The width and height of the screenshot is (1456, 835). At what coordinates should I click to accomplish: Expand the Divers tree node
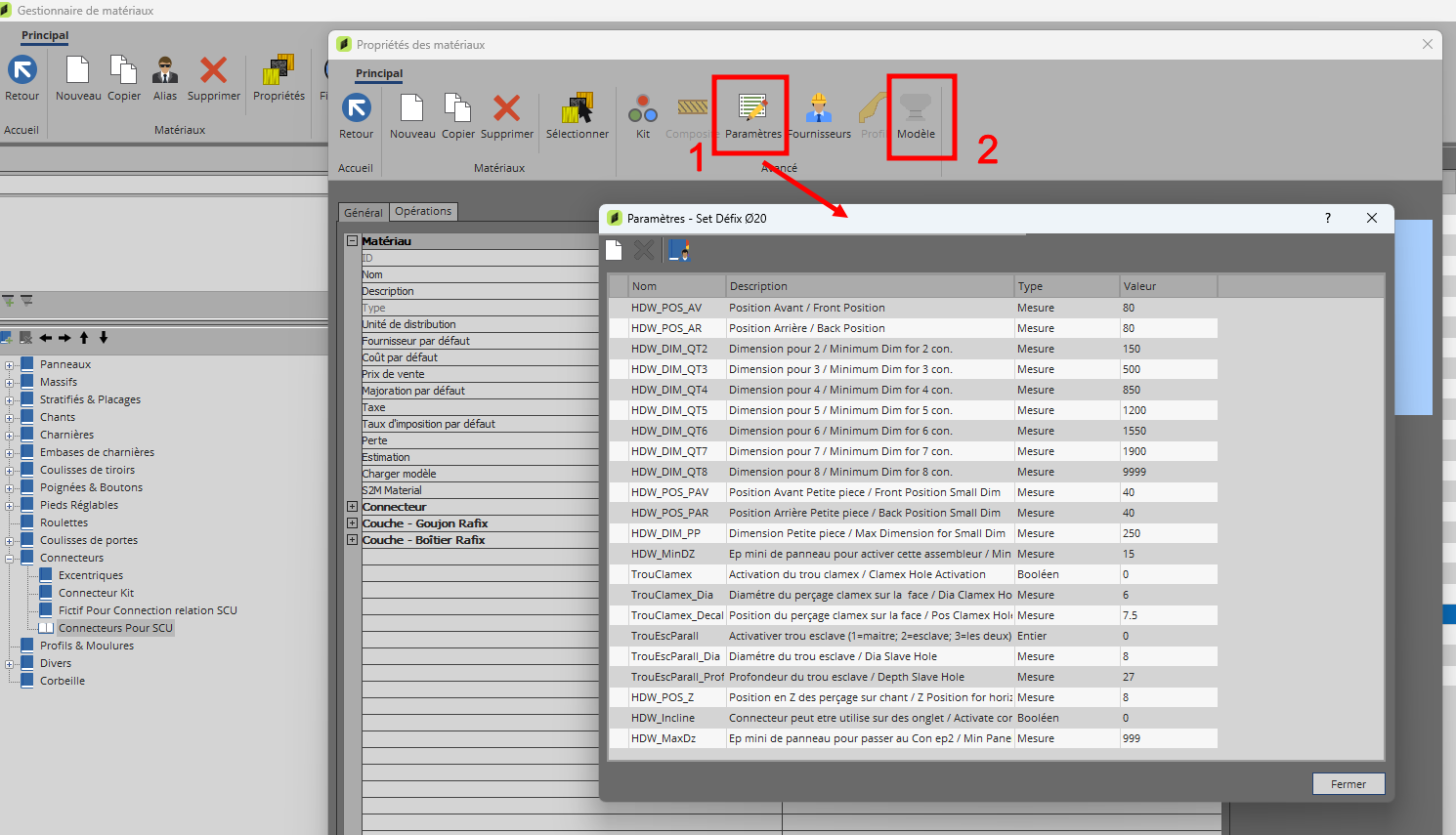pyautogui.click(x=10, y=664)
